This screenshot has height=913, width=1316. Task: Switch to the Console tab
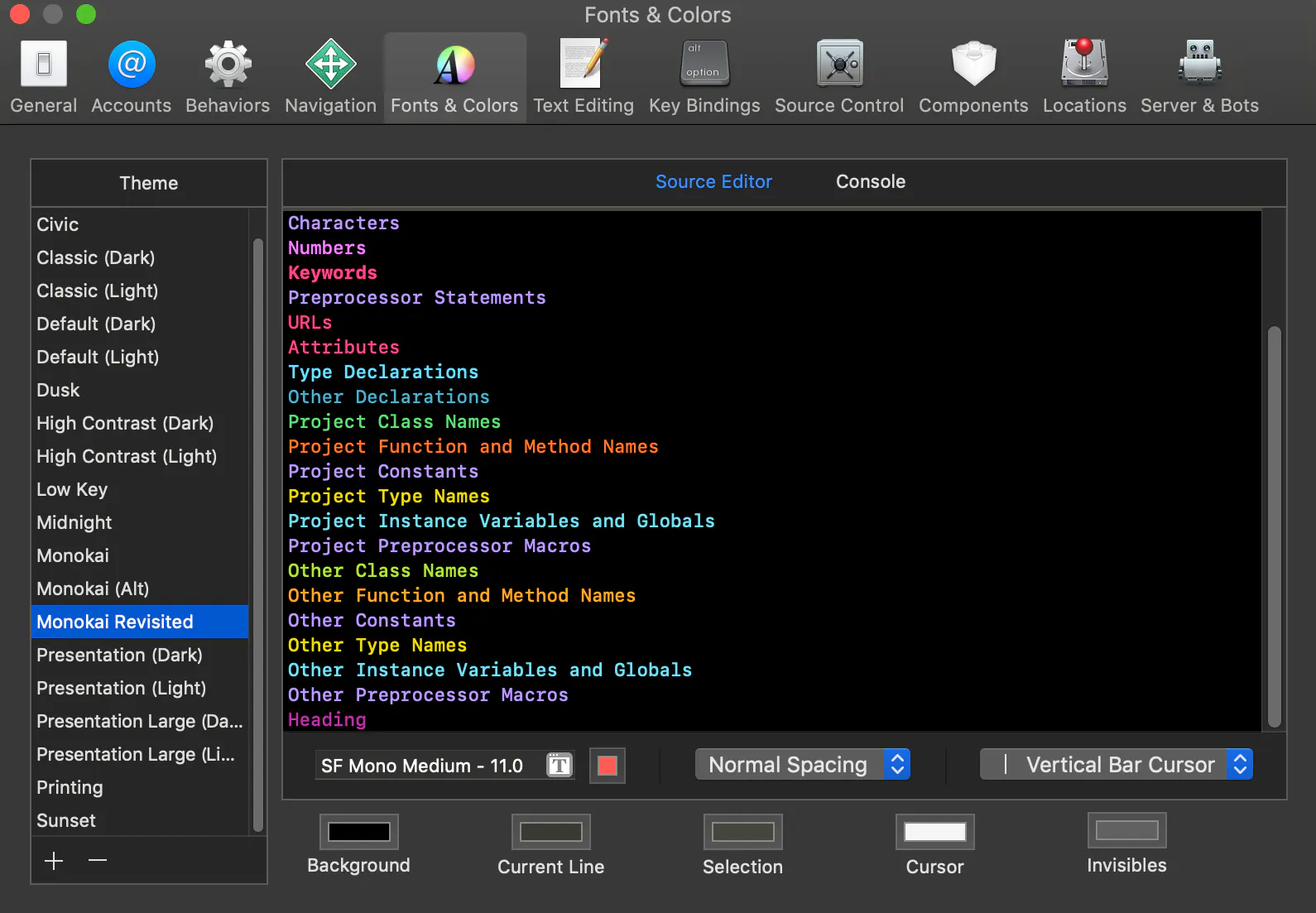[x=871, y=181]
